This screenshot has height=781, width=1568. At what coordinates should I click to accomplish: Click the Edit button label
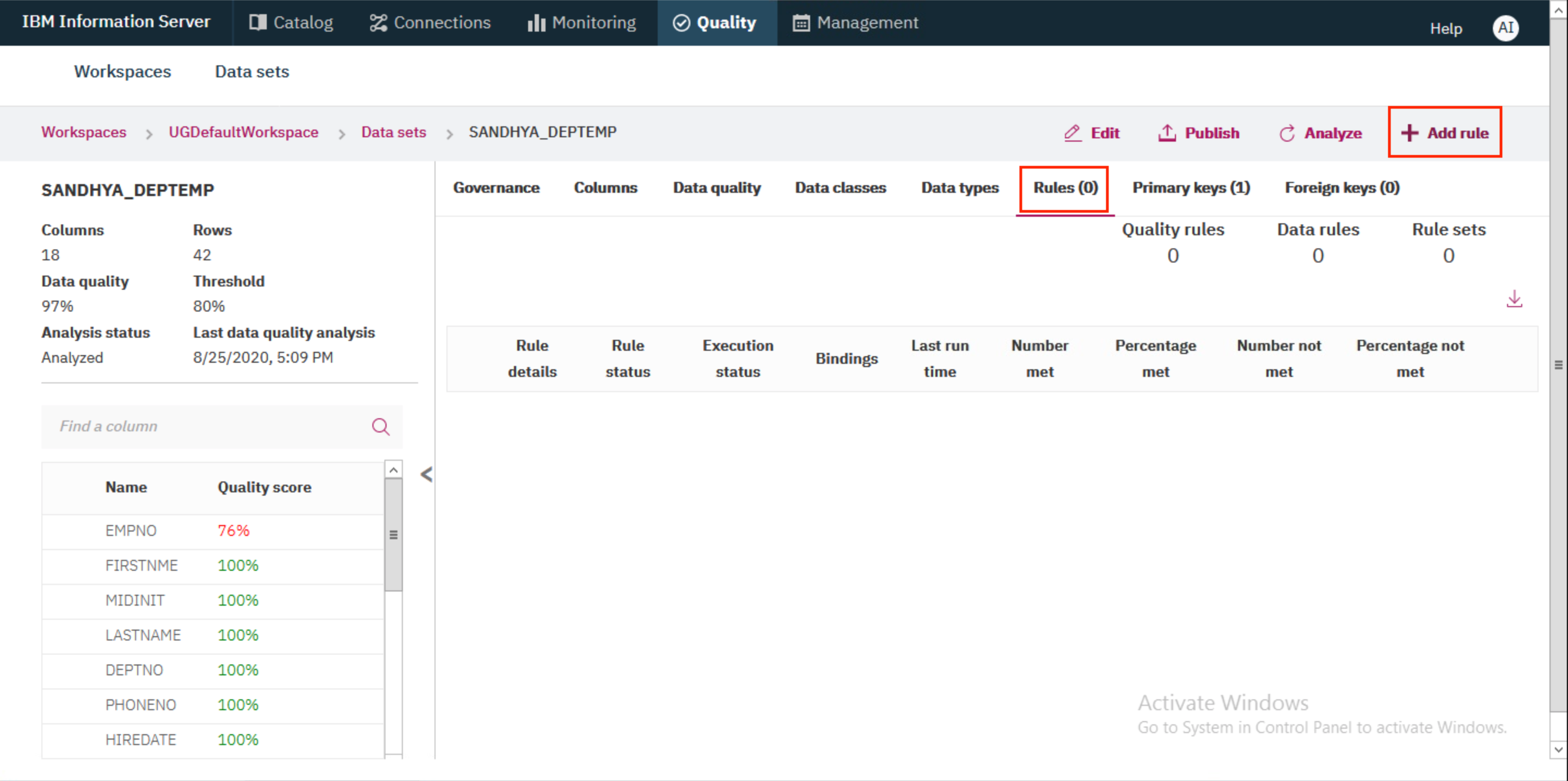tap(1105, 133)
